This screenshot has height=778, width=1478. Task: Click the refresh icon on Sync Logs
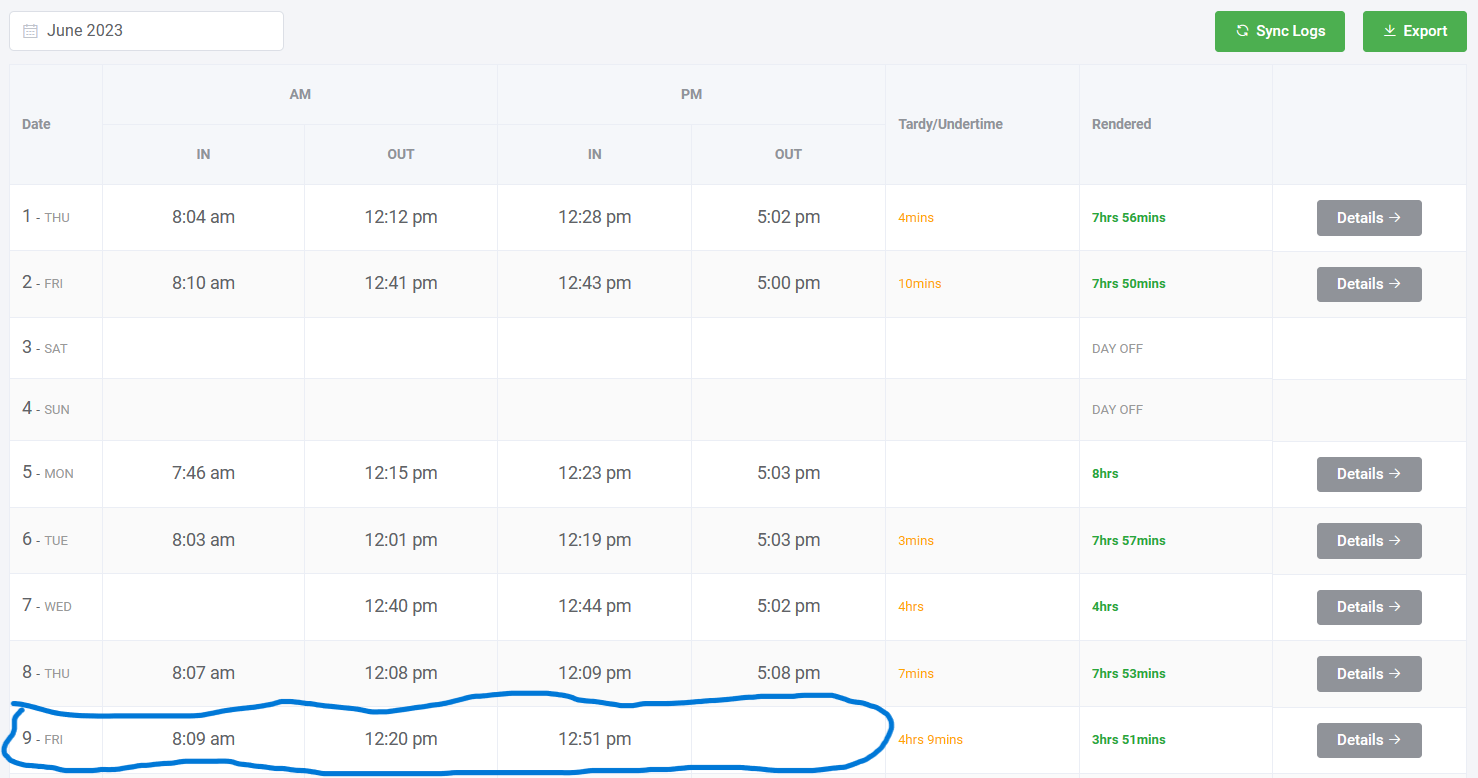tap(1242, 31)
